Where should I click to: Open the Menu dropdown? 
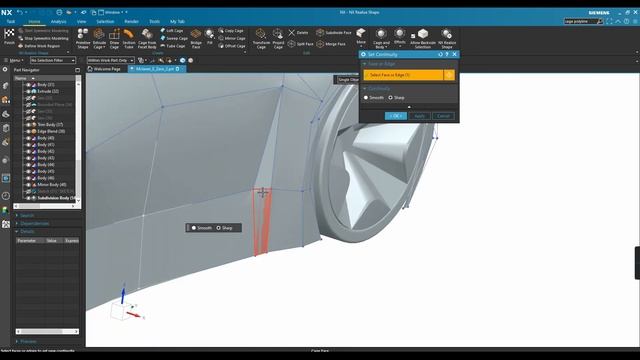pyautogui.click(x=15, y=60)
